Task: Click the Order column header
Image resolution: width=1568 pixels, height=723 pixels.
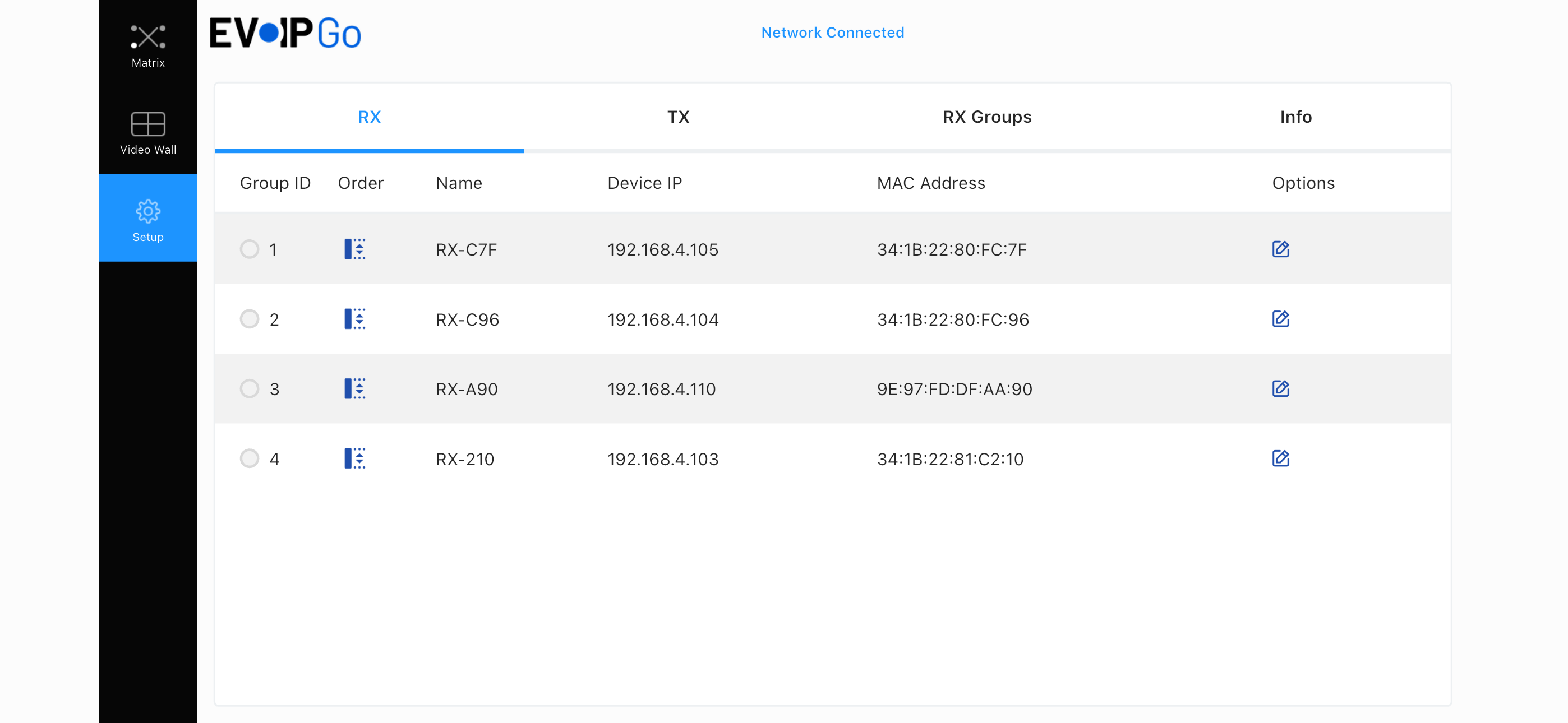Action: [x=361, y=183]
